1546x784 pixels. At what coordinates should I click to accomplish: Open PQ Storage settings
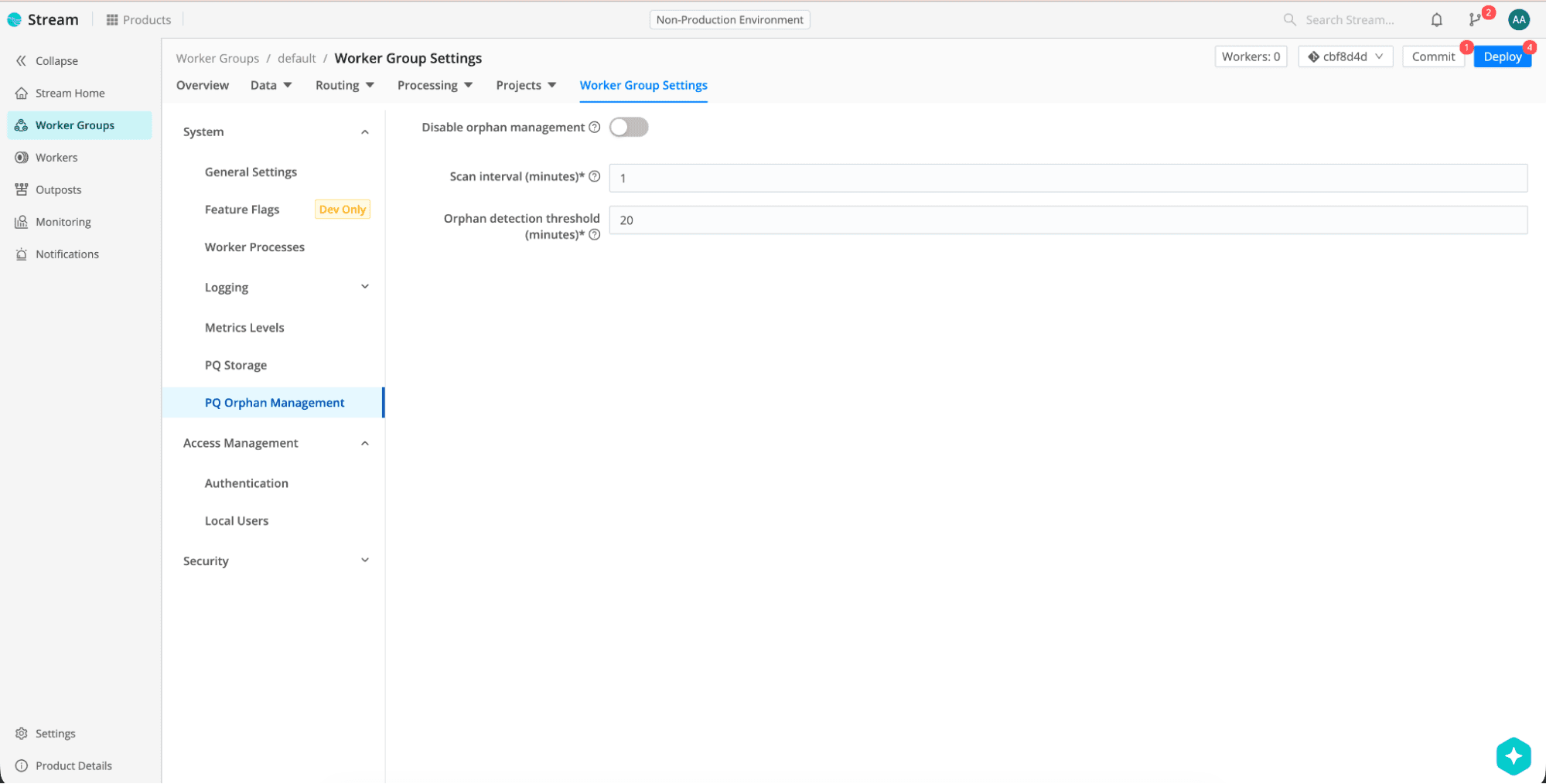click(236, 365)
